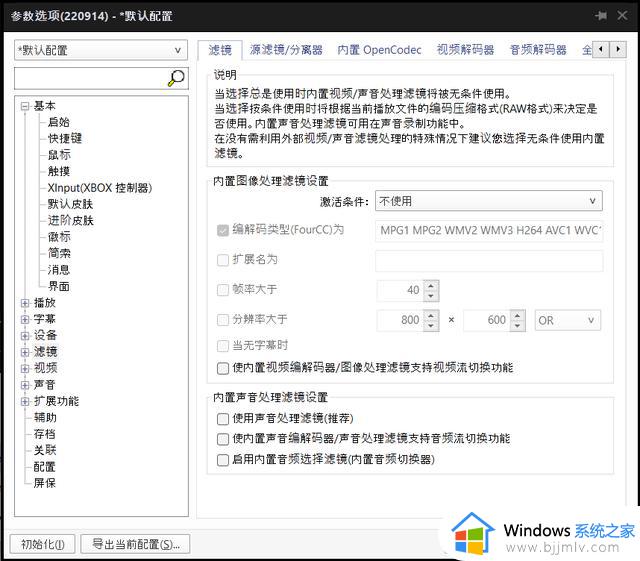Select 徽标 in settings tree
Screen dimensions: 640x561
coord(59,237)
